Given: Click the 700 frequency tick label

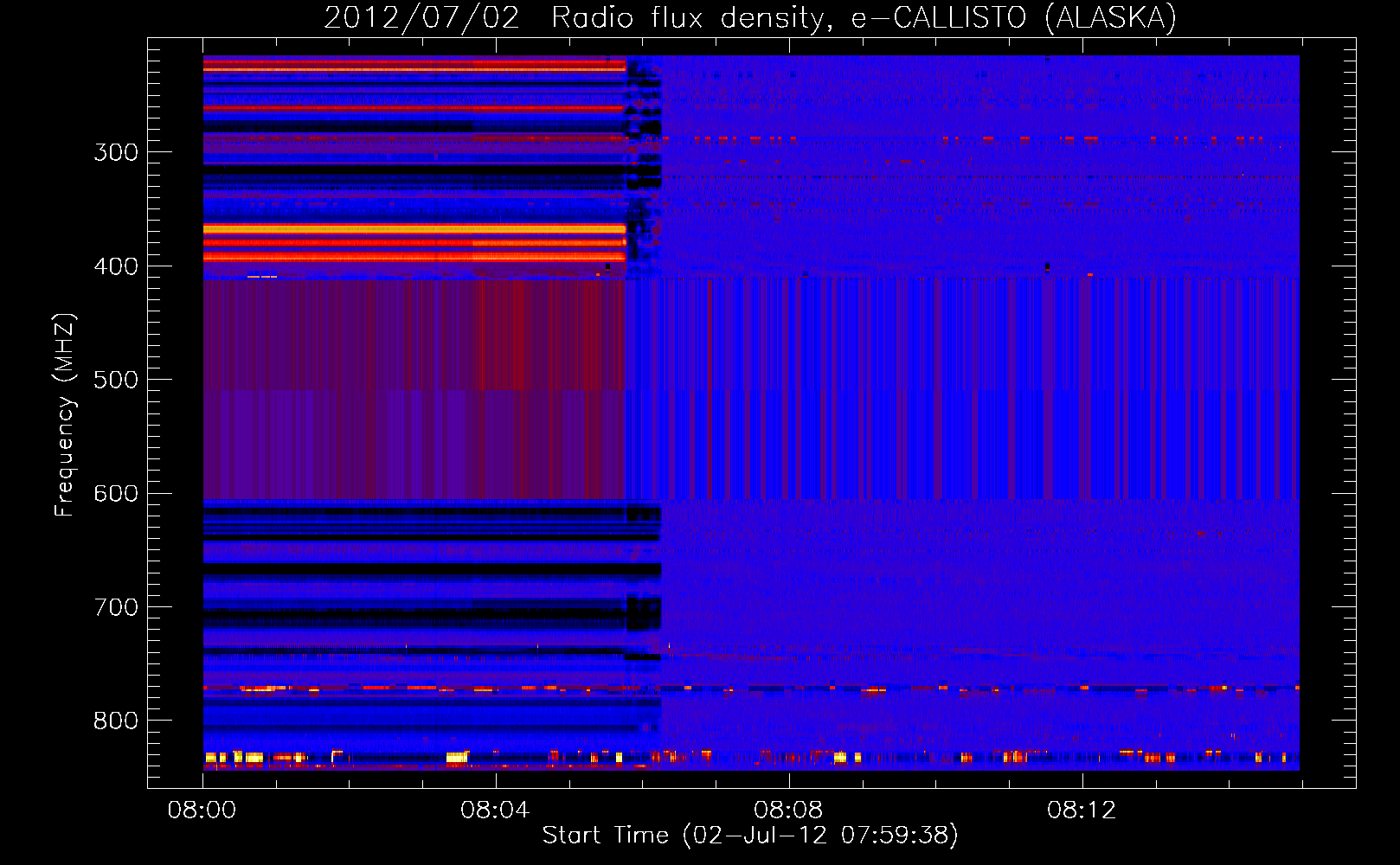Looking at the screenshot, I should point(116,608).
